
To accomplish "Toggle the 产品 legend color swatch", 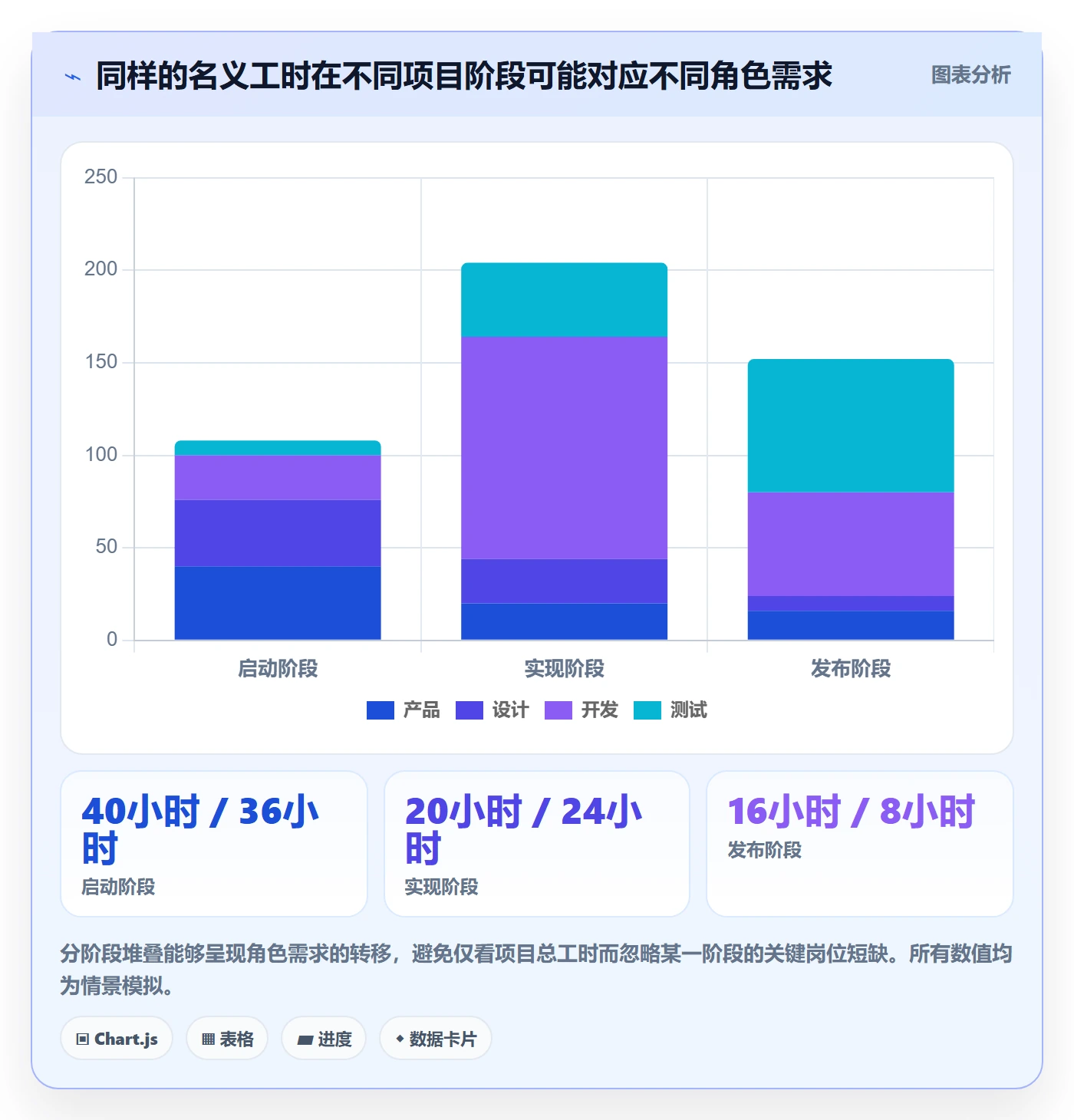I will coord(381,710).
